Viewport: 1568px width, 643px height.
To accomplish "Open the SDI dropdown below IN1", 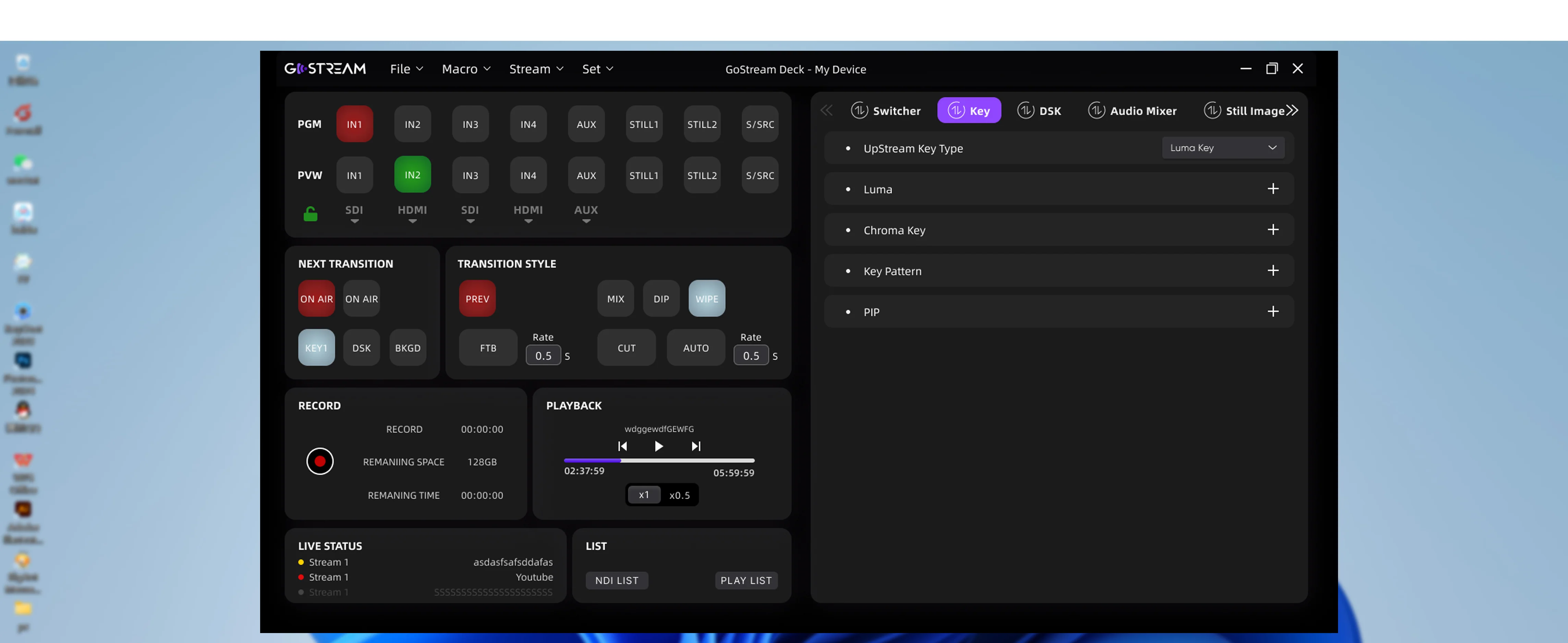I will click(354, 214).
